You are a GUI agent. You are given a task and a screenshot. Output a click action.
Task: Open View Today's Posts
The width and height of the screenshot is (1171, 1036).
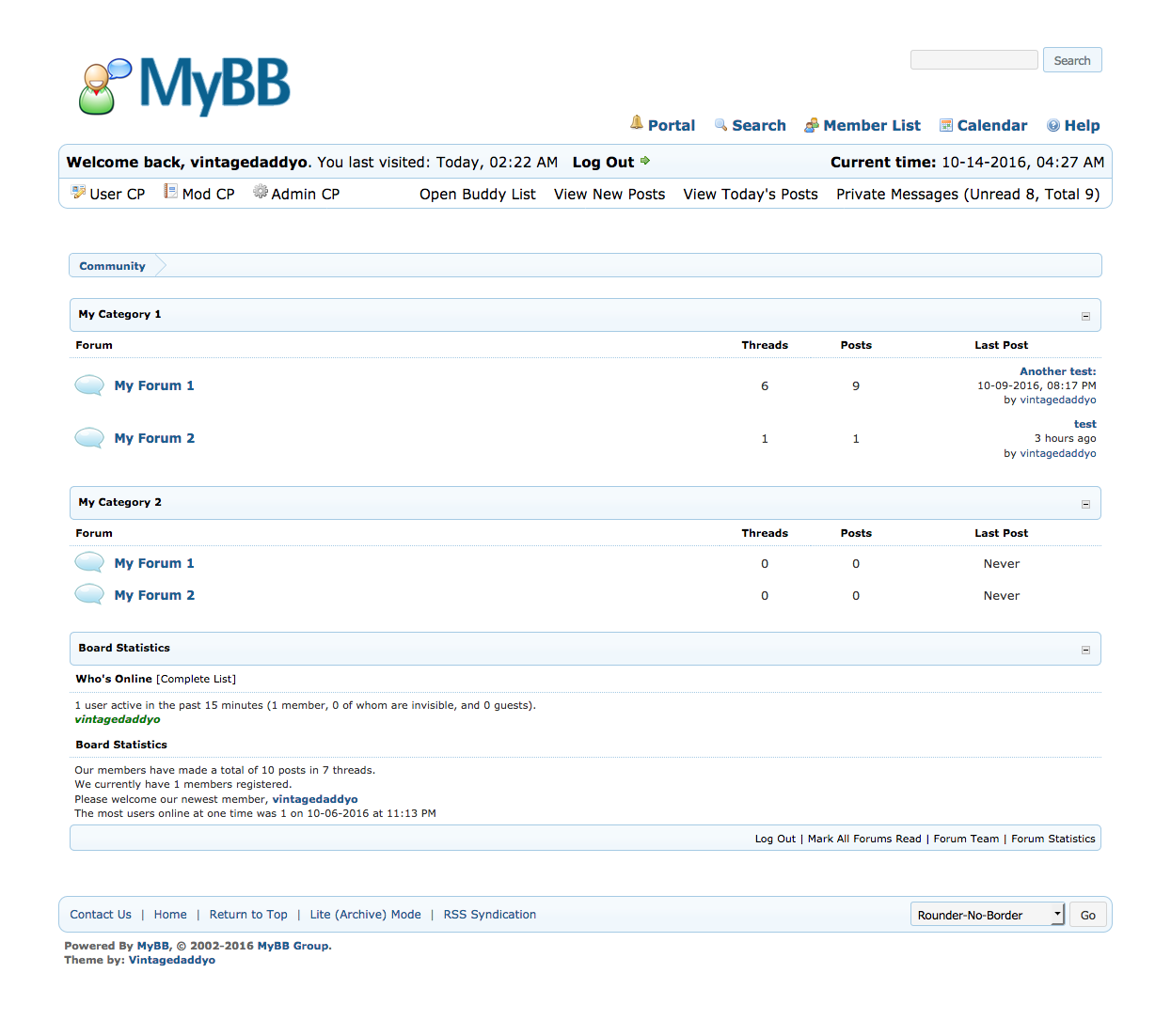[x=750, y=194]
